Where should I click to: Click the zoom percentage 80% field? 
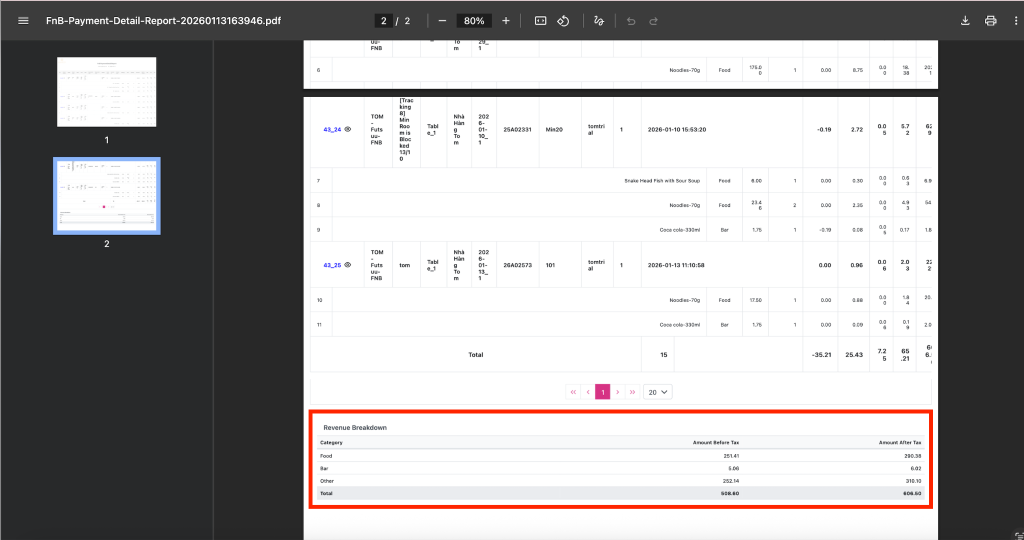[x=474, y=21]
